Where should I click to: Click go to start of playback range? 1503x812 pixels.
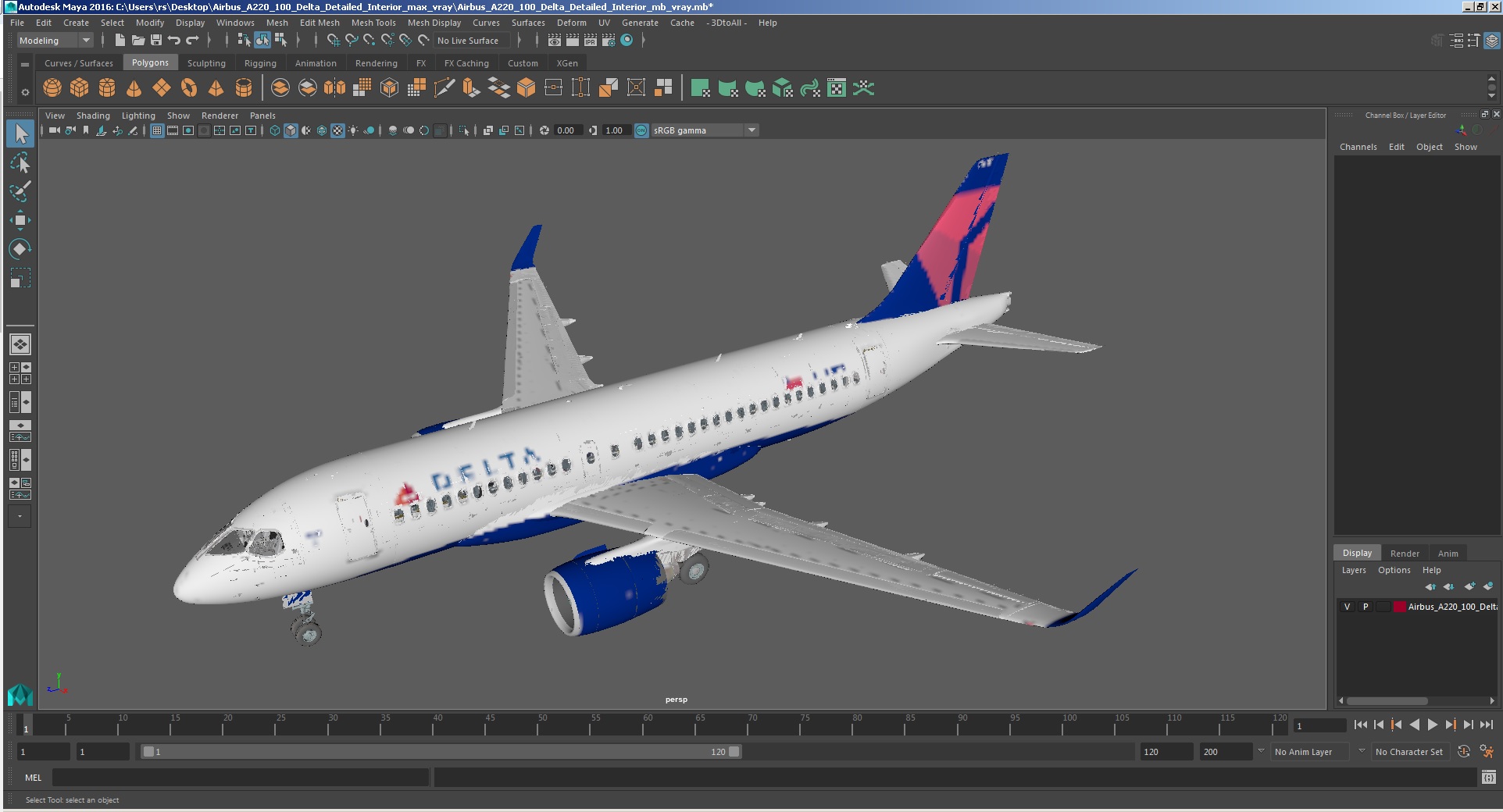[1360, 725]
